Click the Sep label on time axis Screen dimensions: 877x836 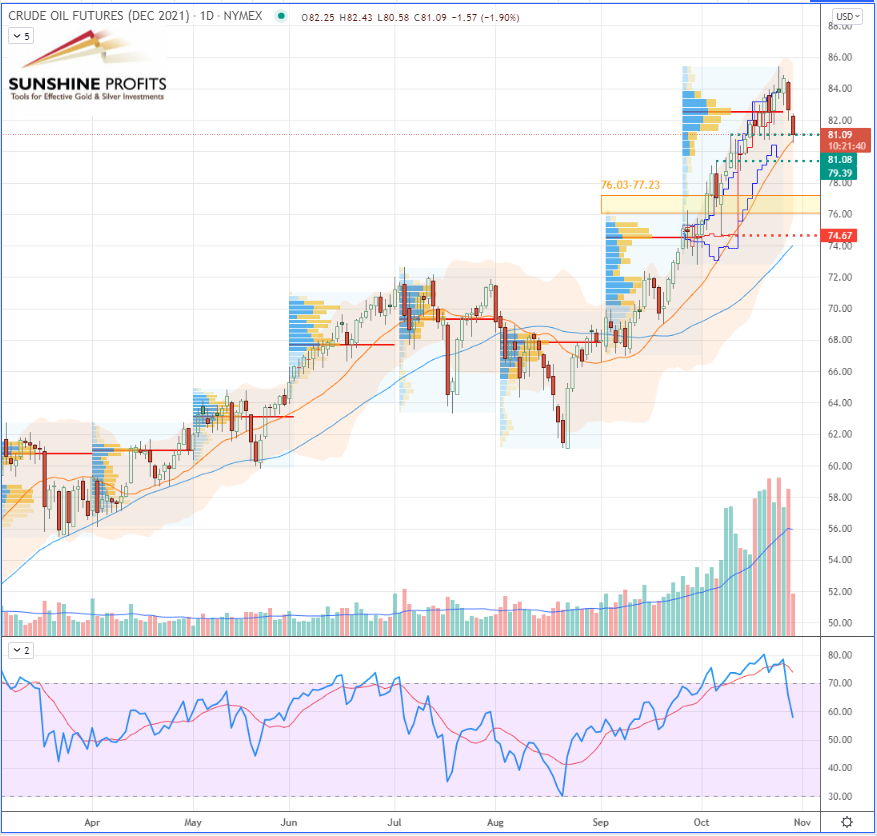click(601, 823)
